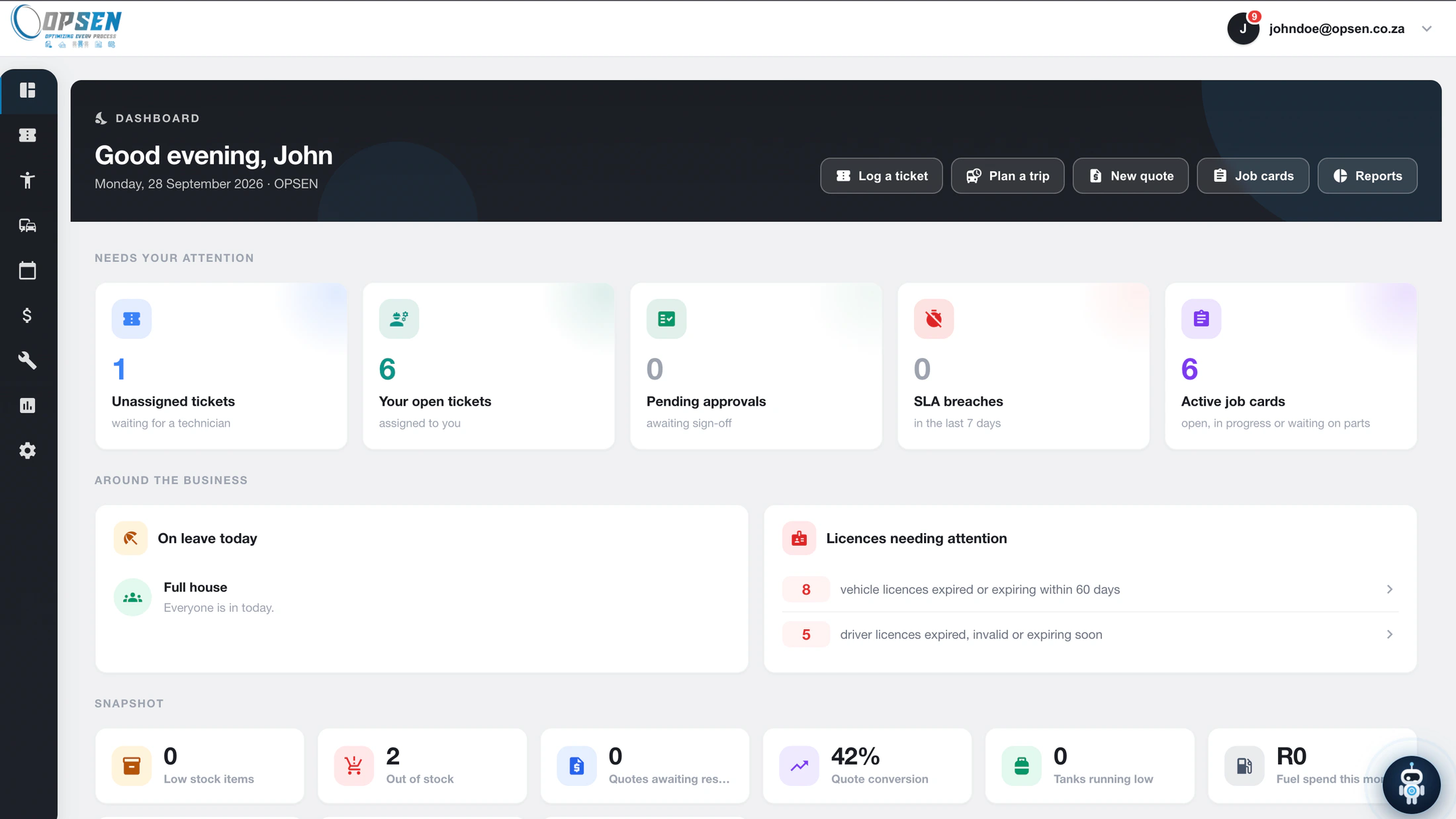
Task: Click the user avatar with notification badge
Action: coord(1243,28)
